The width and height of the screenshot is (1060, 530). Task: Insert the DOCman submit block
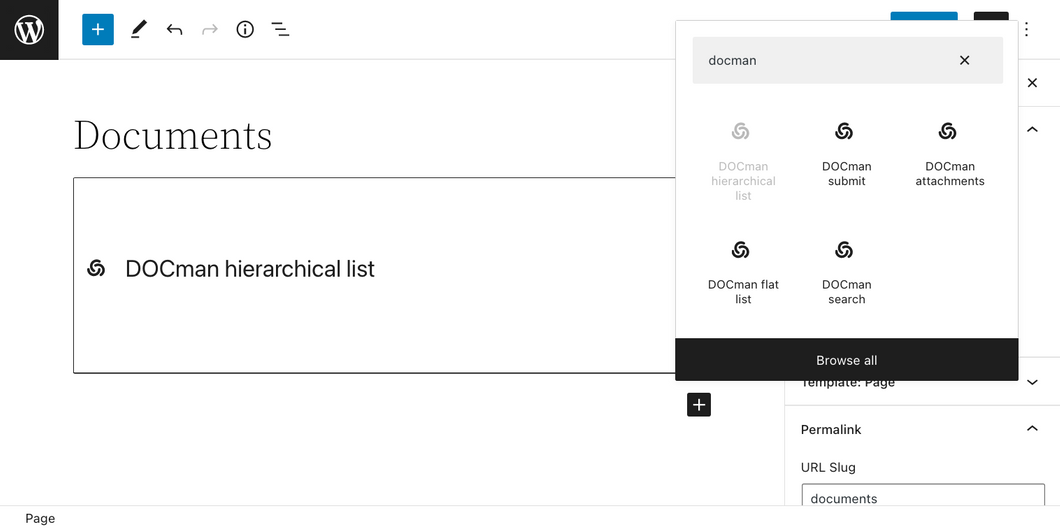[846, 154]
